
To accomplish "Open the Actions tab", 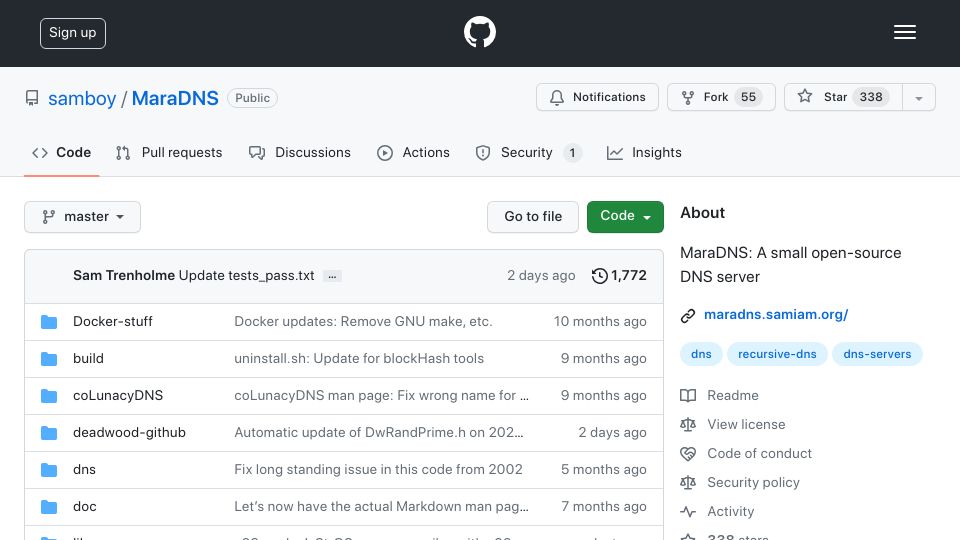I will (x=413, y=152).
